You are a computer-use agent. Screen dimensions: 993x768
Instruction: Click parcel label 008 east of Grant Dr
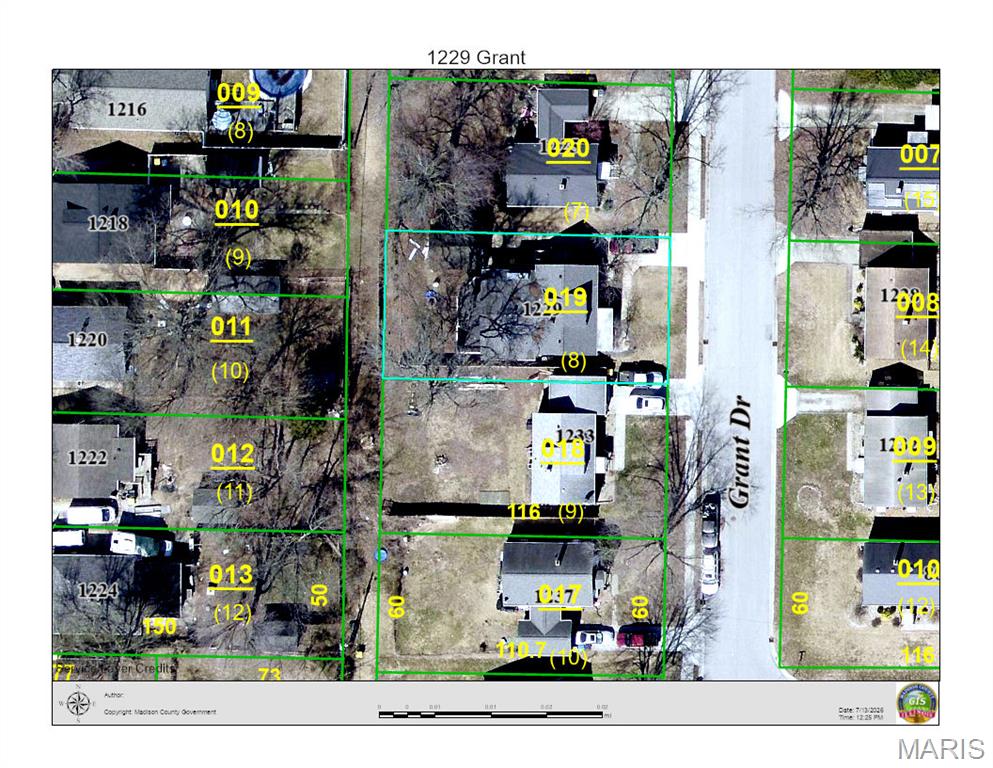click(x=918, y=303)
